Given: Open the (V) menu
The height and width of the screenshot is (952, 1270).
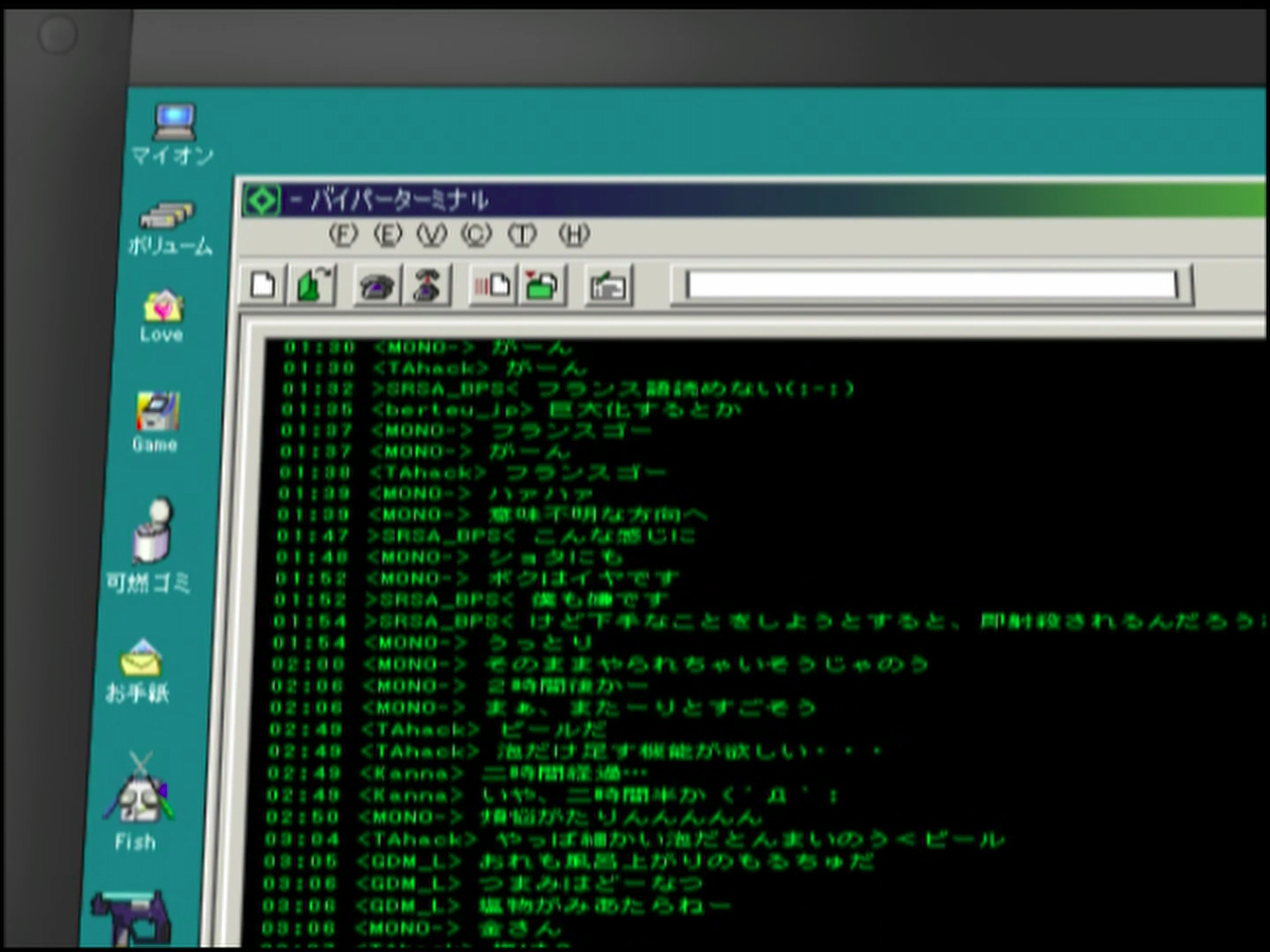Looking at the screenshot, I should point(431,234).
